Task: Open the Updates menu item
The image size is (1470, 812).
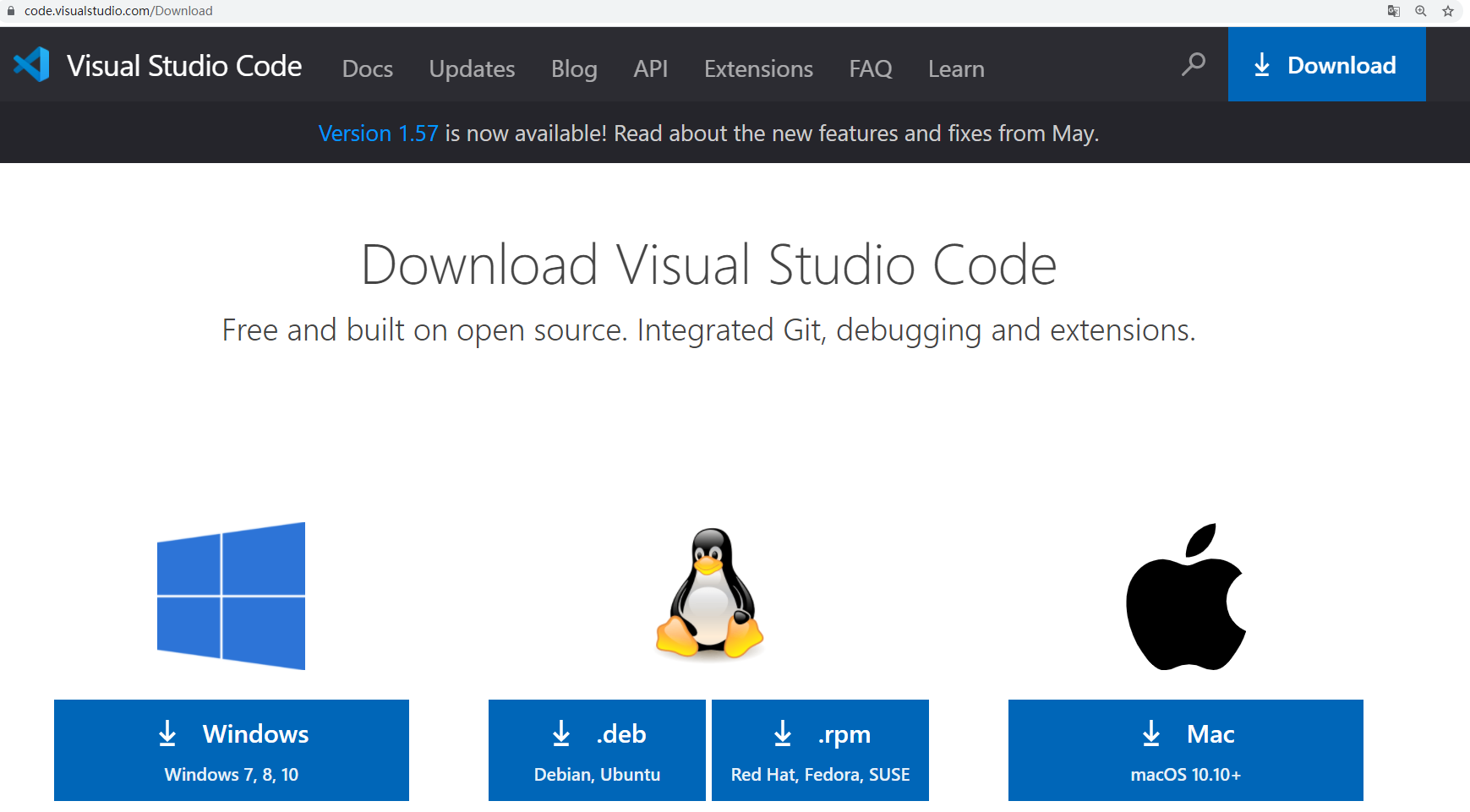Action: pos(472,68)
